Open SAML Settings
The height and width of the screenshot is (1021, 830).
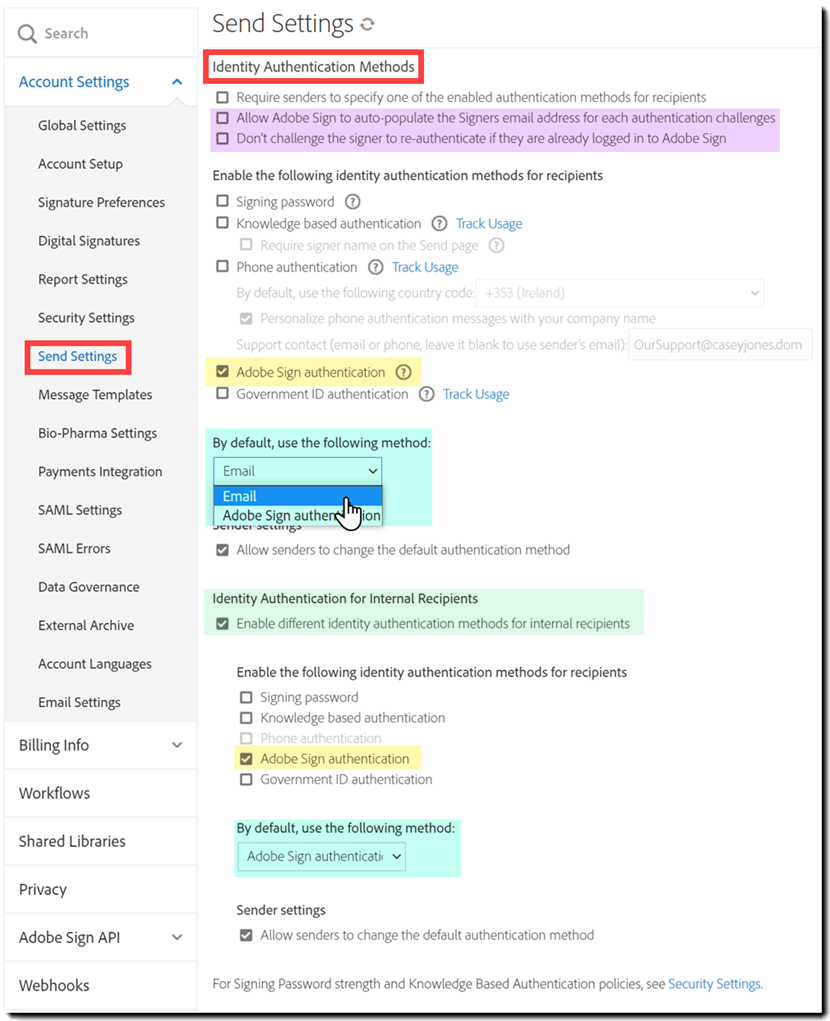coord(80,510)
